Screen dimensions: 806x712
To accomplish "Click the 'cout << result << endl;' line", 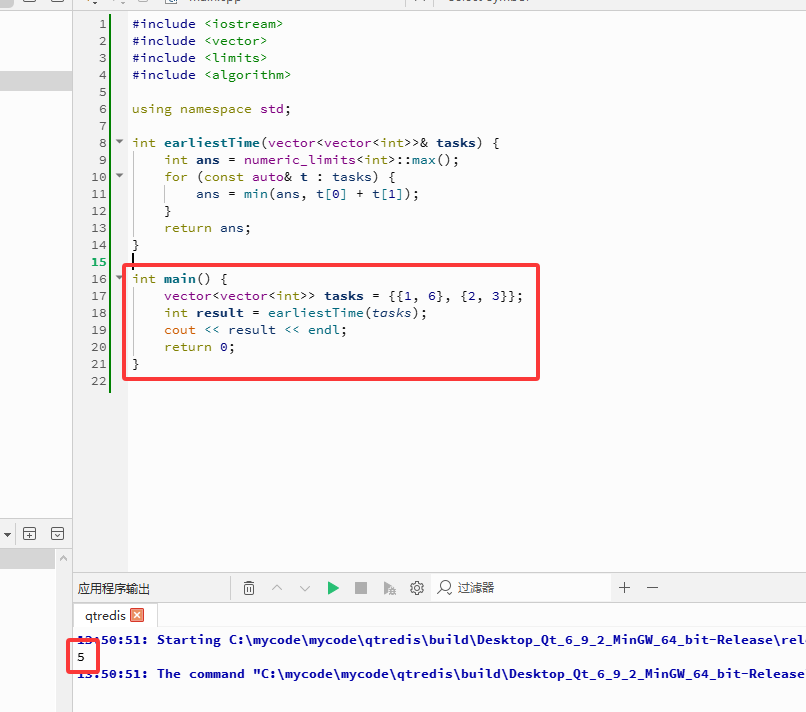I will (255, 330).
